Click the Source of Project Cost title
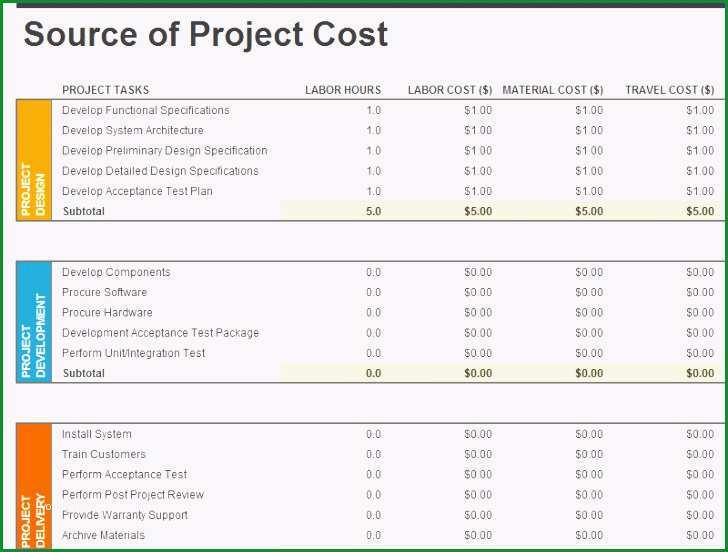This screenshot has height=552, width=728. (x=206, y=34)
